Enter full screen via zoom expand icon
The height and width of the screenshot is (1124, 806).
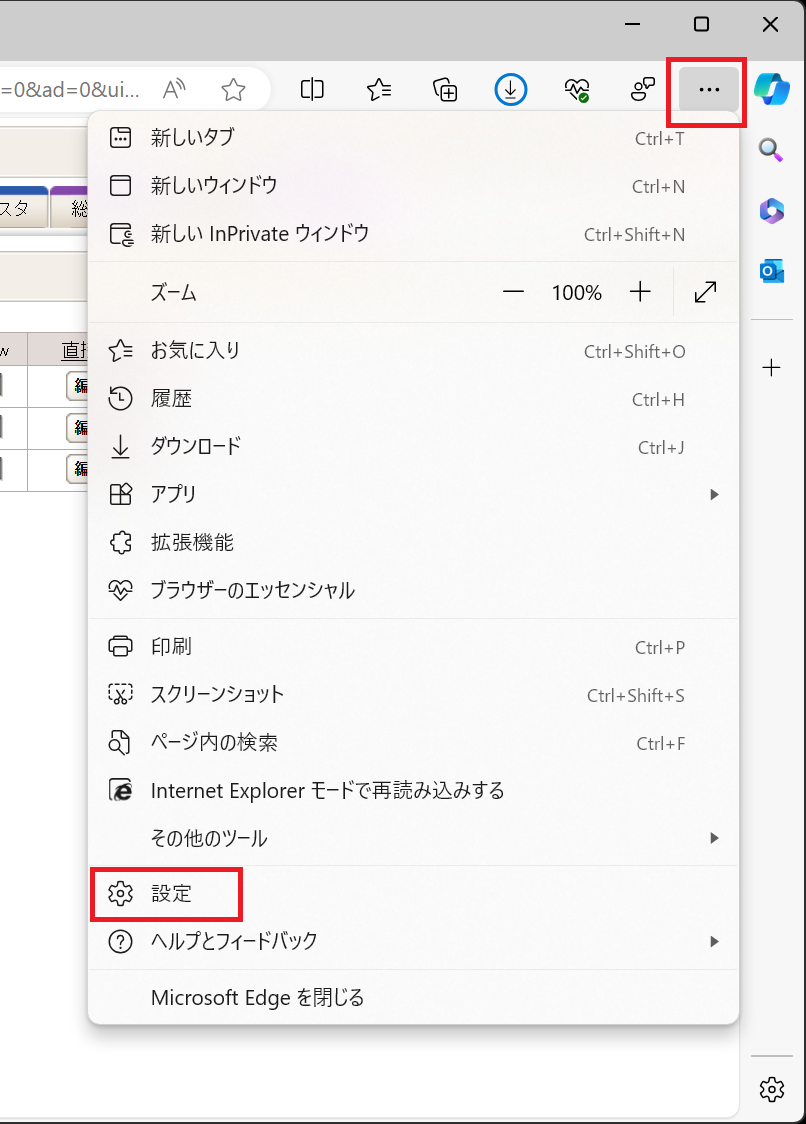coord(706,292)
